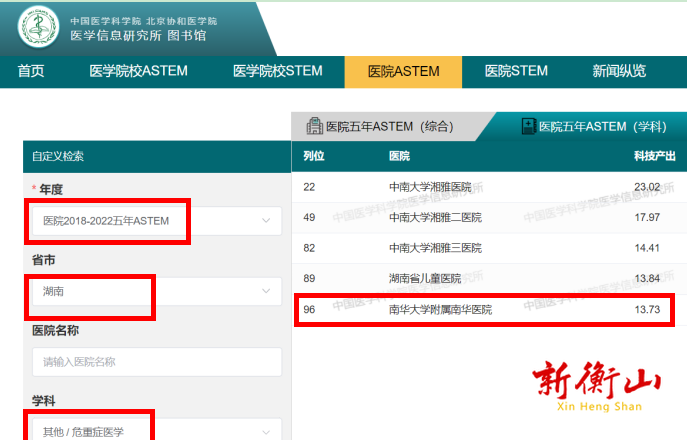Select the 医院ASTEM navigation tab
The image size is (687, 440).
403,71
